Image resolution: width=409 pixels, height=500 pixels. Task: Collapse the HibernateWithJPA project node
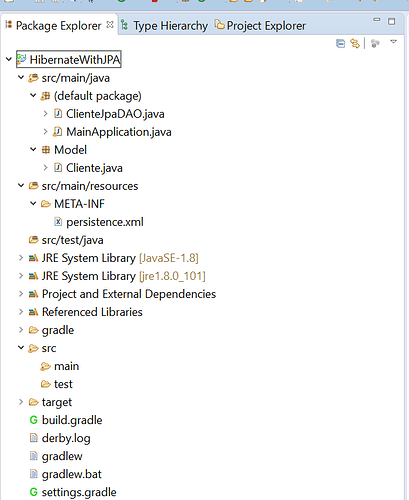(x=9, y=60)
